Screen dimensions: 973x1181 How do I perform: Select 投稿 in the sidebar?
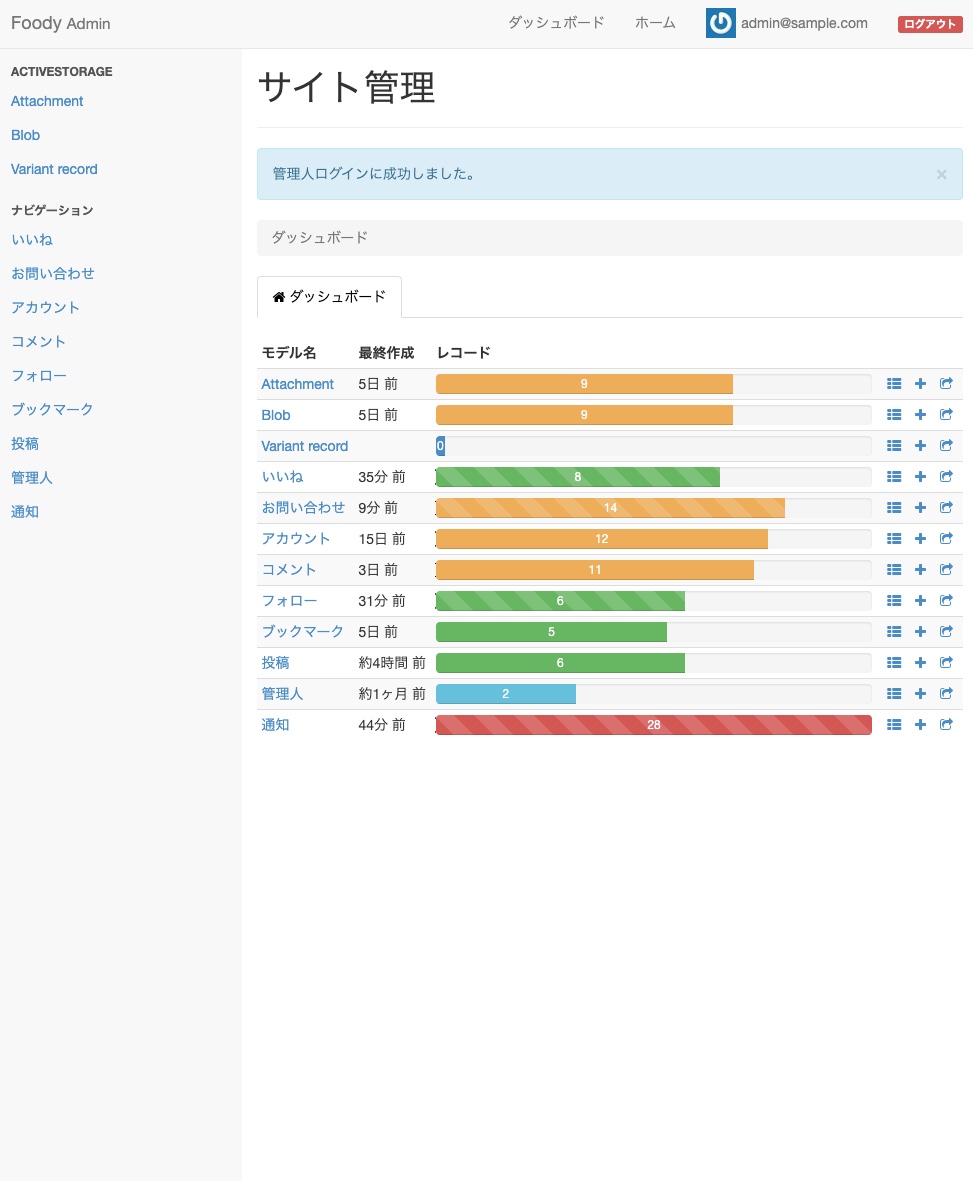click(x=25, y=444)
